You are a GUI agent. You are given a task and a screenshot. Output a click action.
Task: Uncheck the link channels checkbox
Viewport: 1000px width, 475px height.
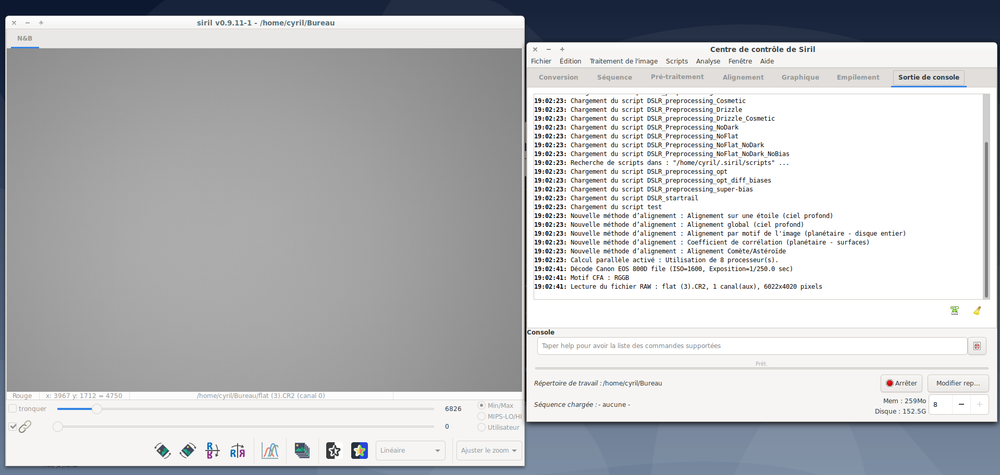click(13, 427)
